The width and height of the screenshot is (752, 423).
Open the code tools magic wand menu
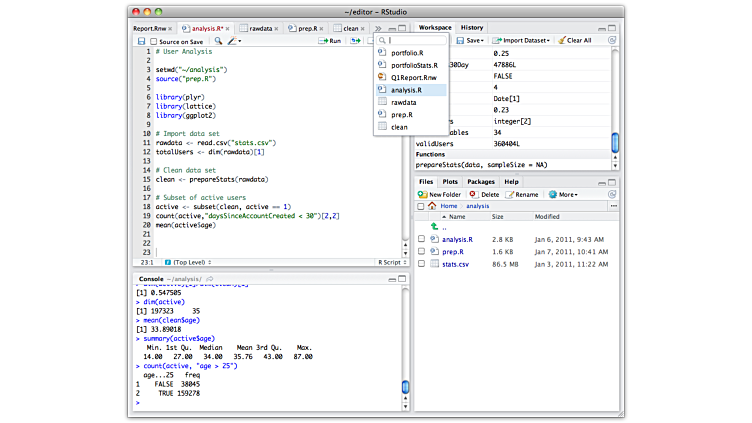[x=234, y=41]
